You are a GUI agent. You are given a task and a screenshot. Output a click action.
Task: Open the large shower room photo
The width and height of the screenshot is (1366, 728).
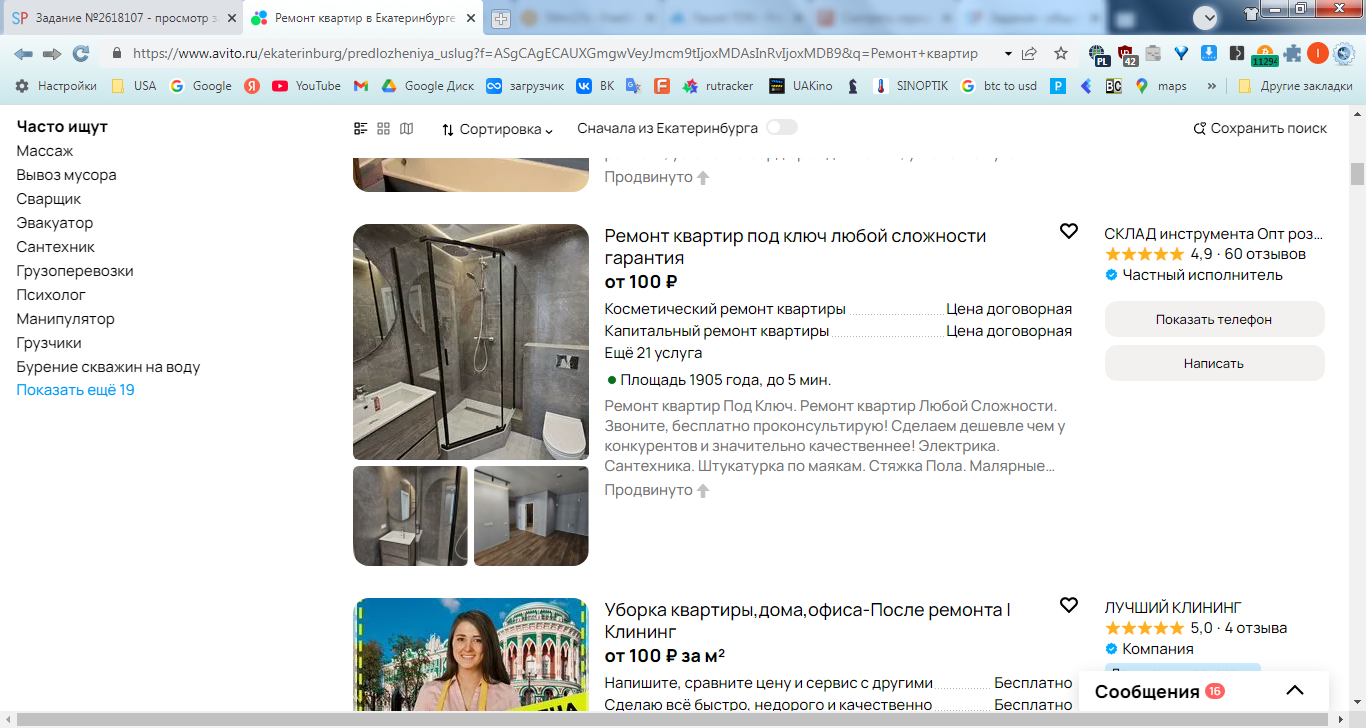[x=471, y=342]
